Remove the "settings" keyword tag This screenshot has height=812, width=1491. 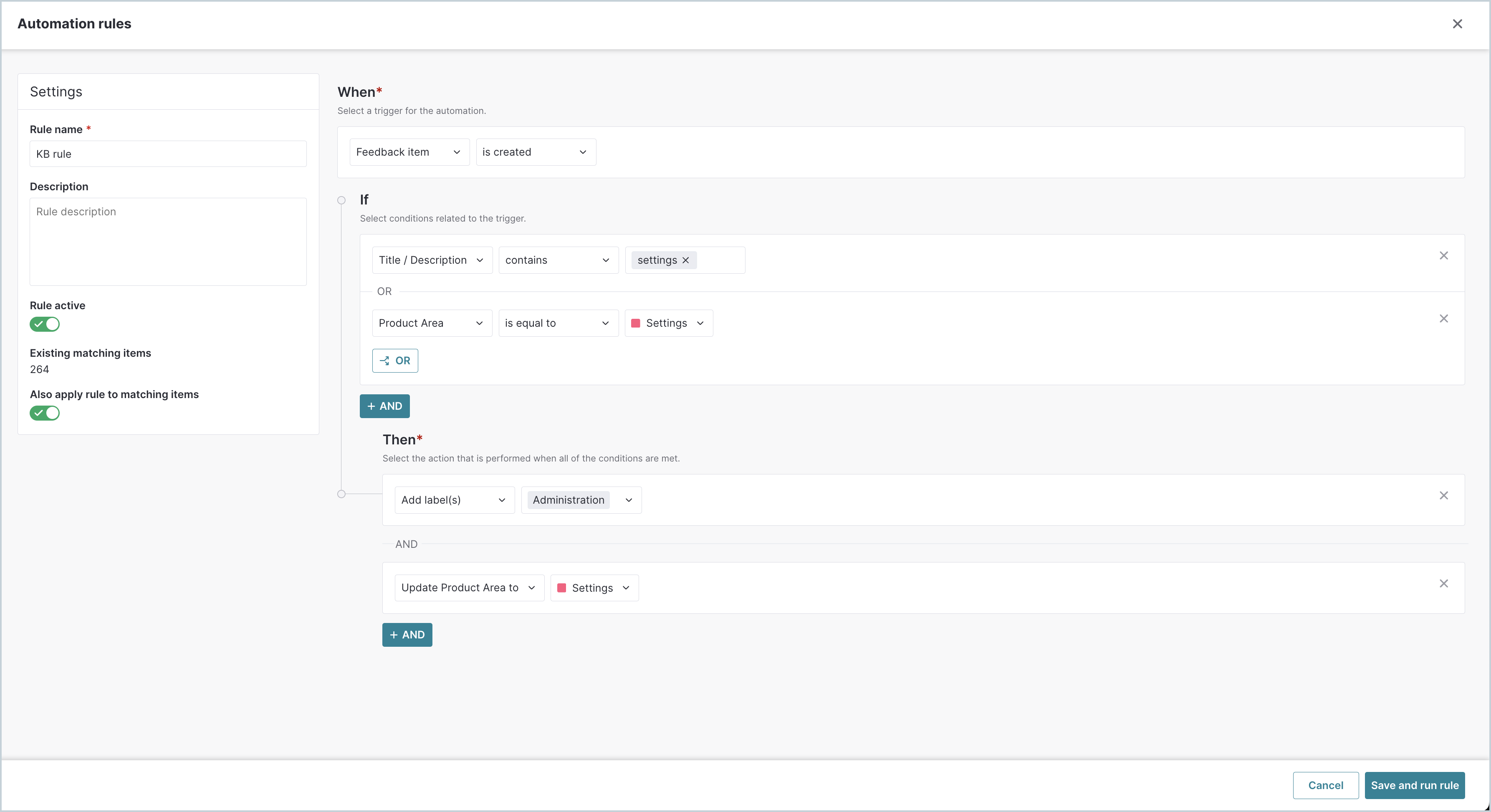click(x=685, y=260)
